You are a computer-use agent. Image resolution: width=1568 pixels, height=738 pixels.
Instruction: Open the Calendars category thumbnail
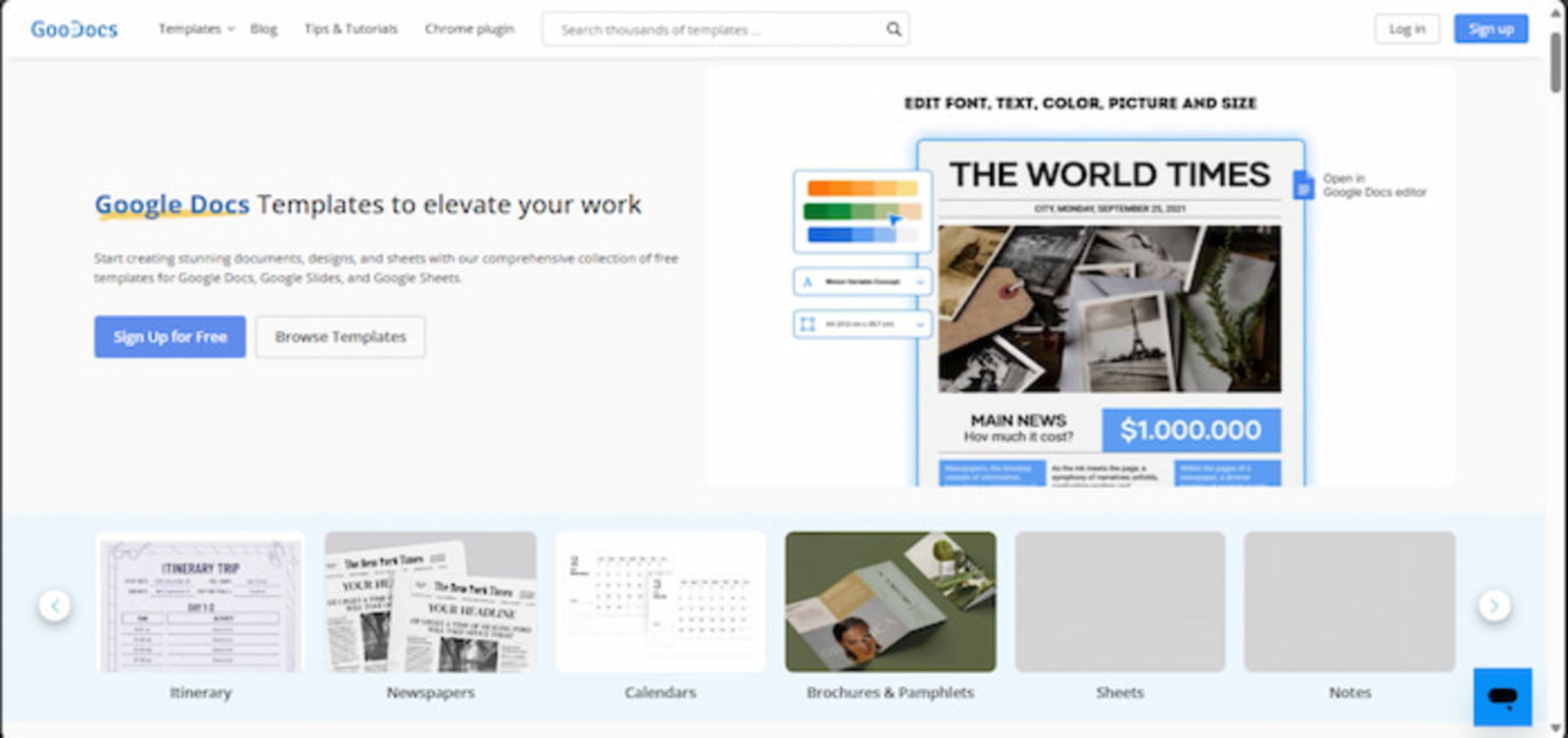click(x=661, y=602)
